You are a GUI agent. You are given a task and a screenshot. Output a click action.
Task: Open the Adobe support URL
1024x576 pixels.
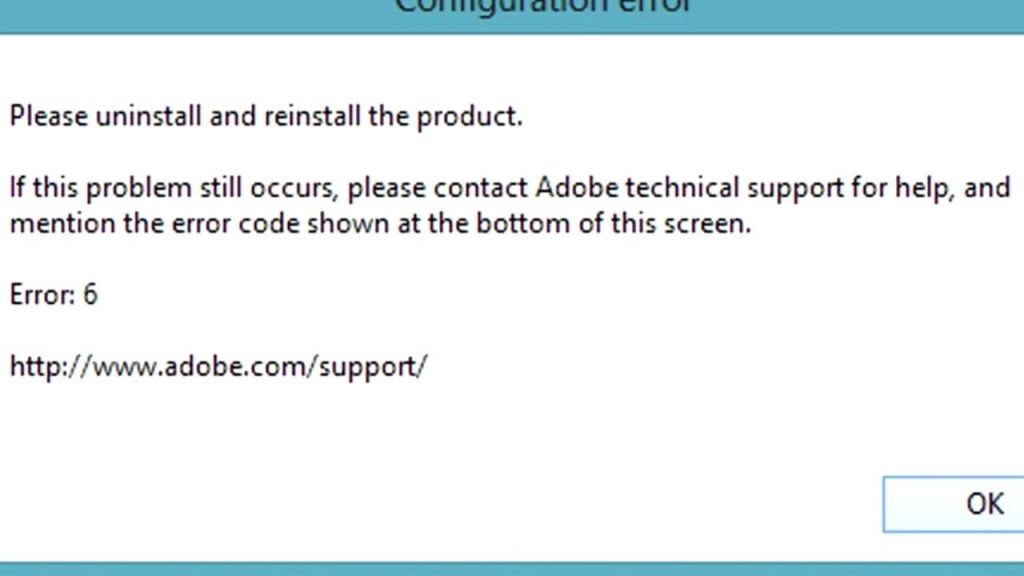click(x=218, y=367)
